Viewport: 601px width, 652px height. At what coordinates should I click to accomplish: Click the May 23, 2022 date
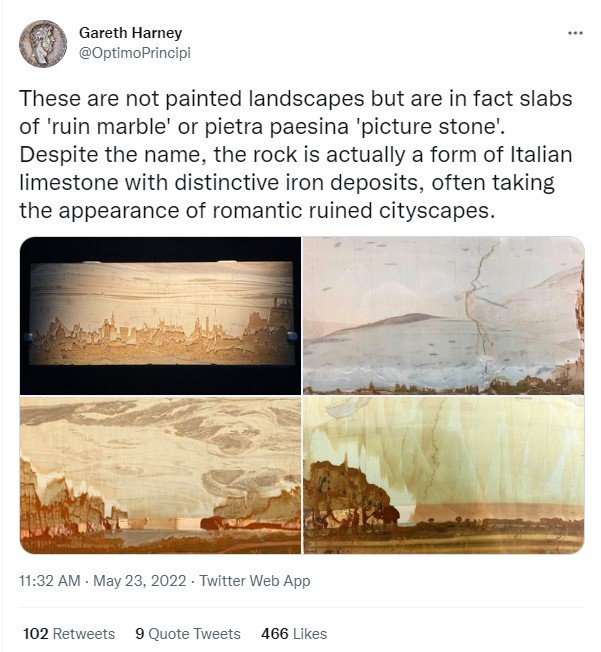tap(139, 580)
